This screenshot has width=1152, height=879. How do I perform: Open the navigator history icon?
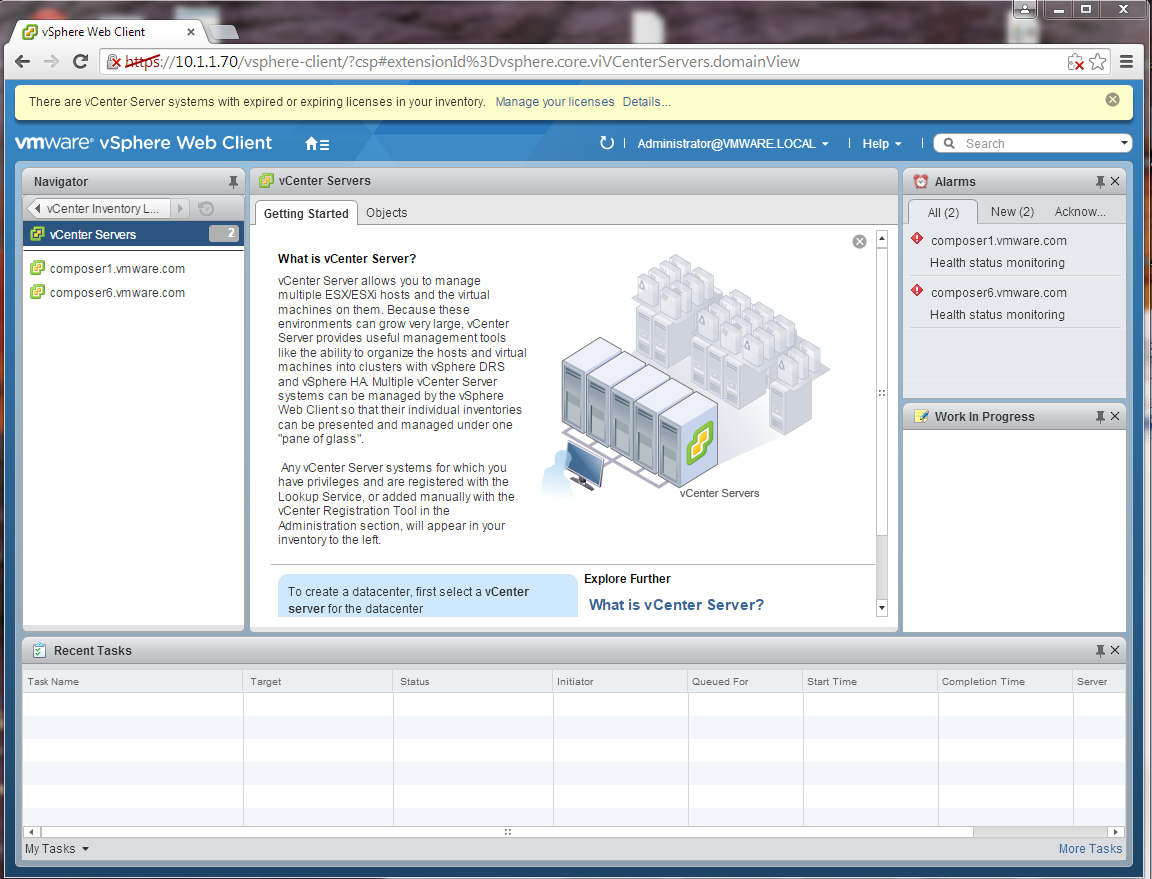point(206,209)
